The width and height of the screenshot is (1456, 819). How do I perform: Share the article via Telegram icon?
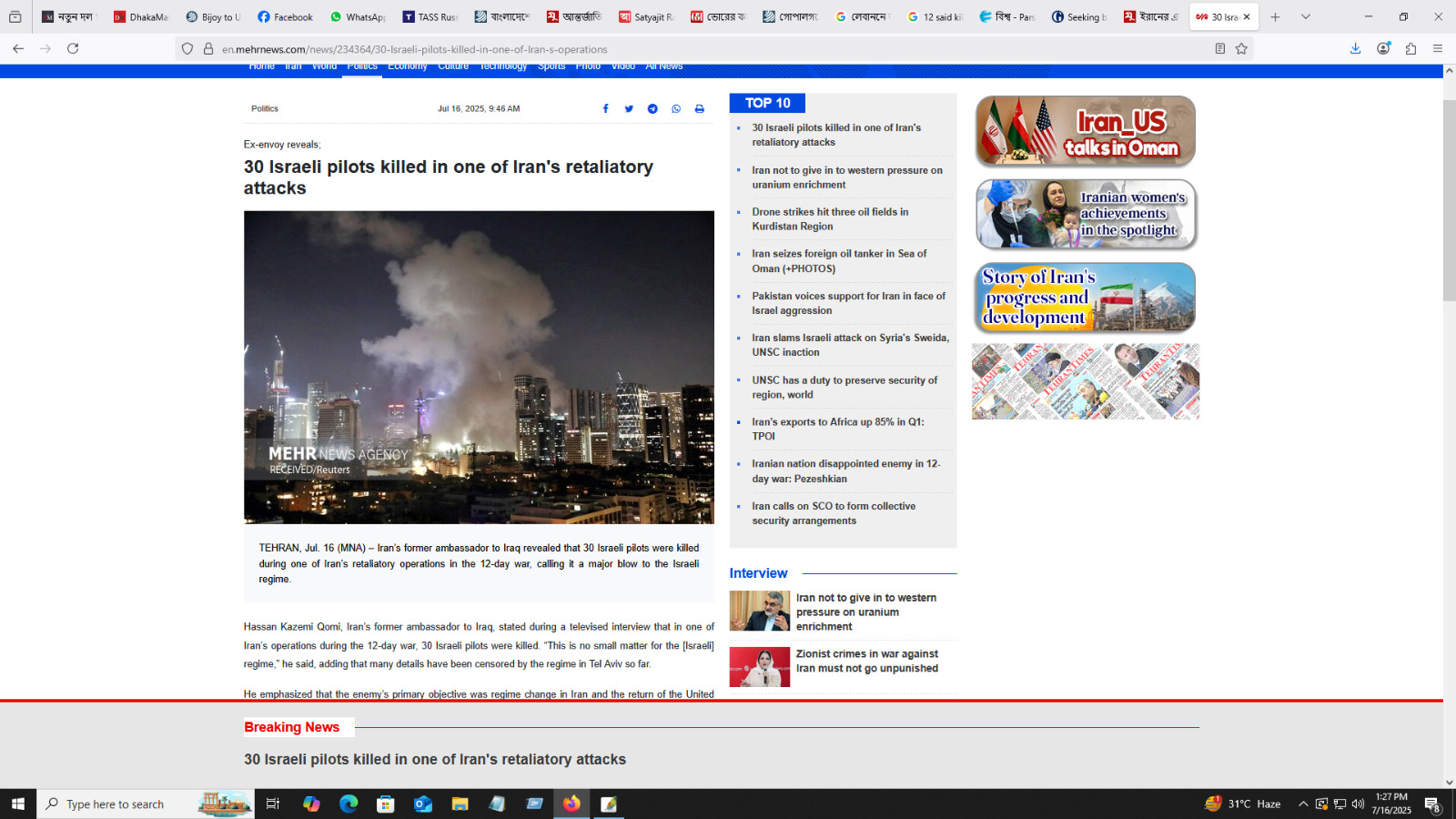[x=652, y=109]
